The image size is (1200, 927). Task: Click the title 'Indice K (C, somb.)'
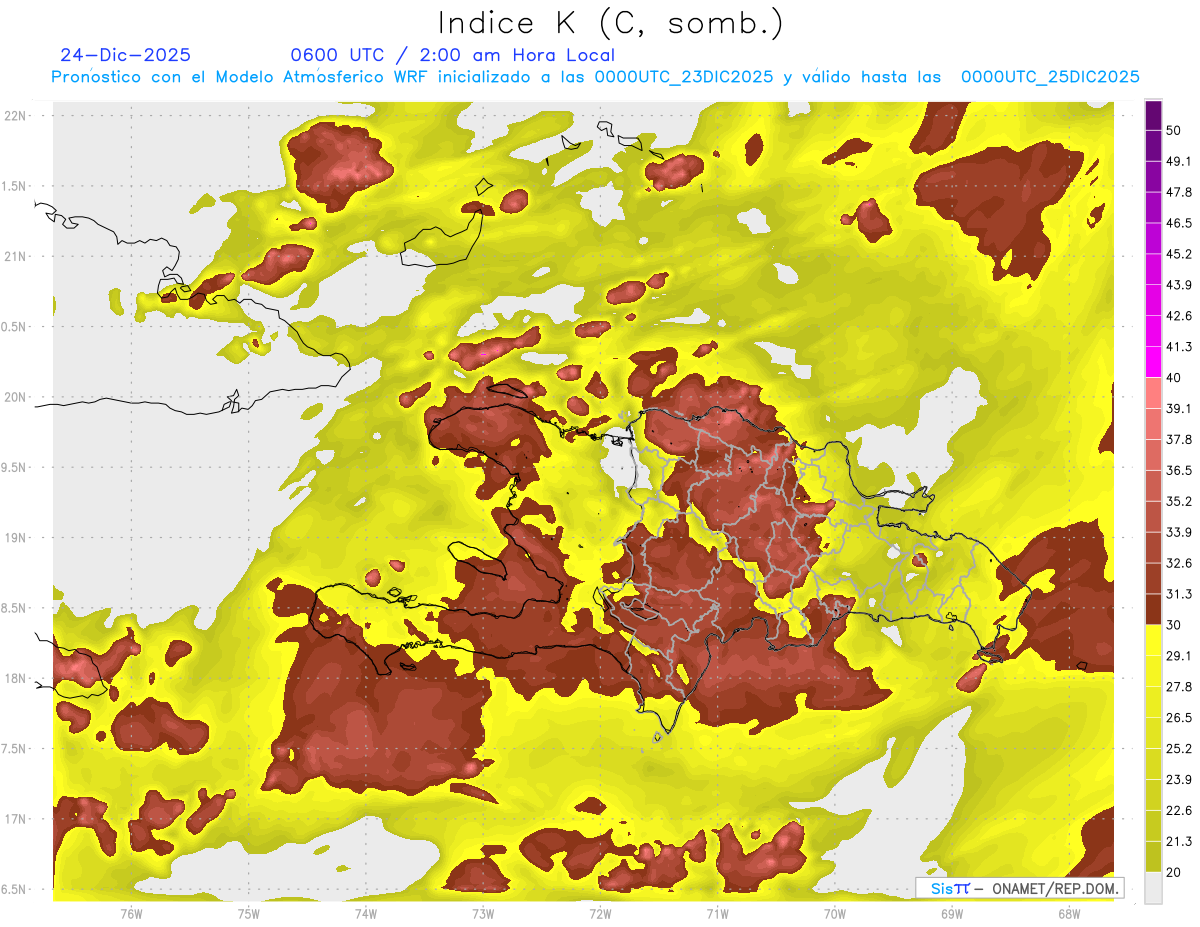[610, 23]
